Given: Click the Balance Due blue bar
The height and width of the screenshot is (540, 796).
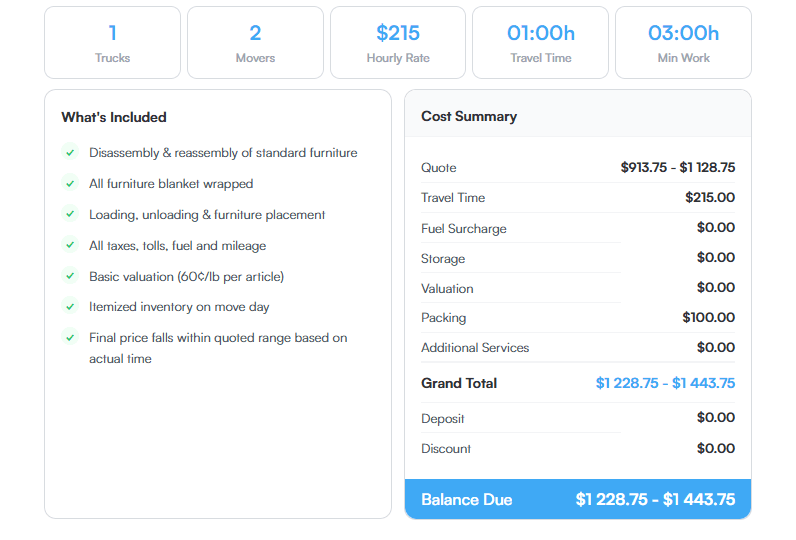Looking at the screenshot, I should (x=577, y=499).
